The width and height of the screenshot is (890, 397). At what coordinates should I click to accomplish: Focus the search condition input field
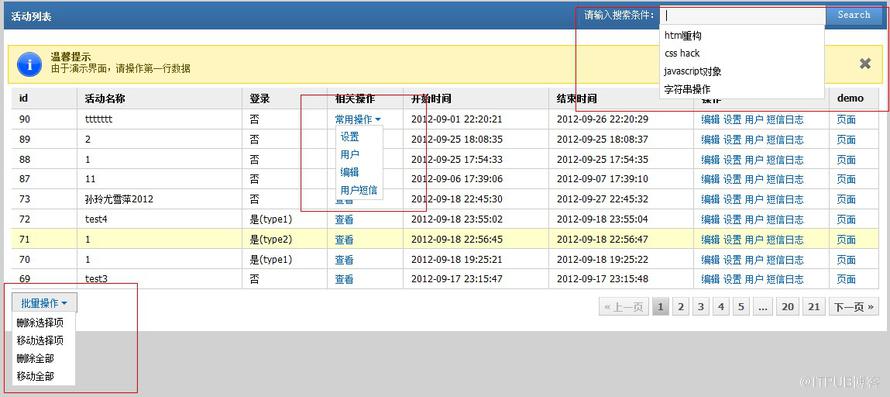[742, 15]
